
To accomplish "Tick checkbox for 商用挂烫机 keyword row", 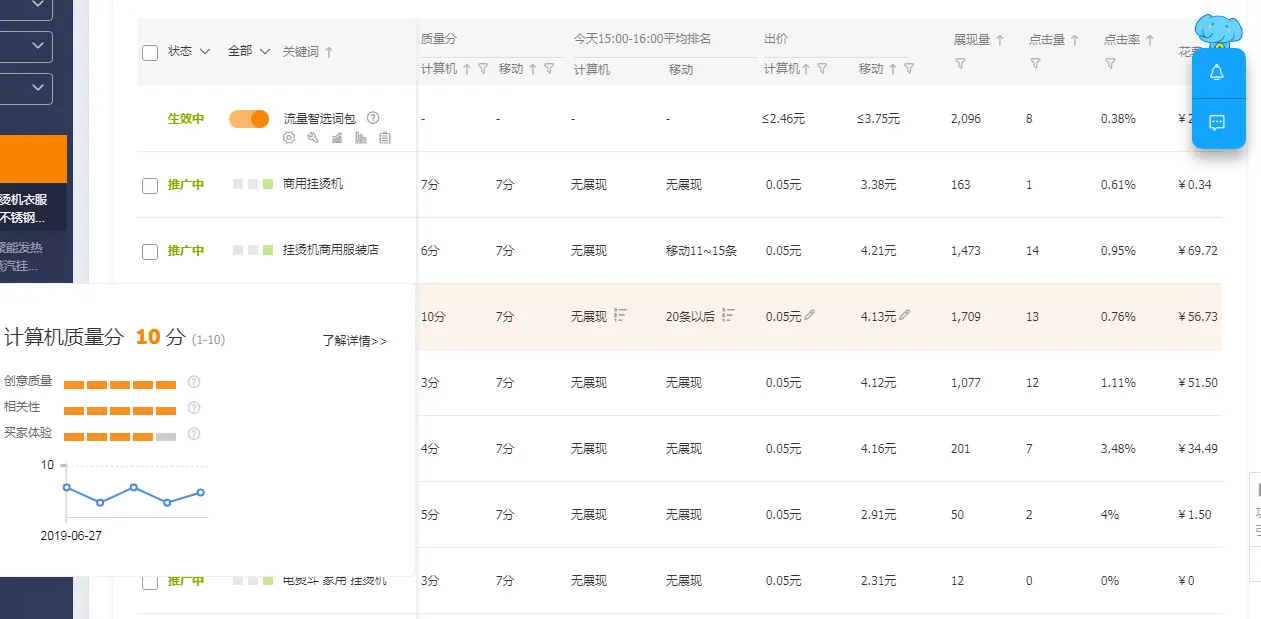I will pyautogui.click(x=150, y=186).
